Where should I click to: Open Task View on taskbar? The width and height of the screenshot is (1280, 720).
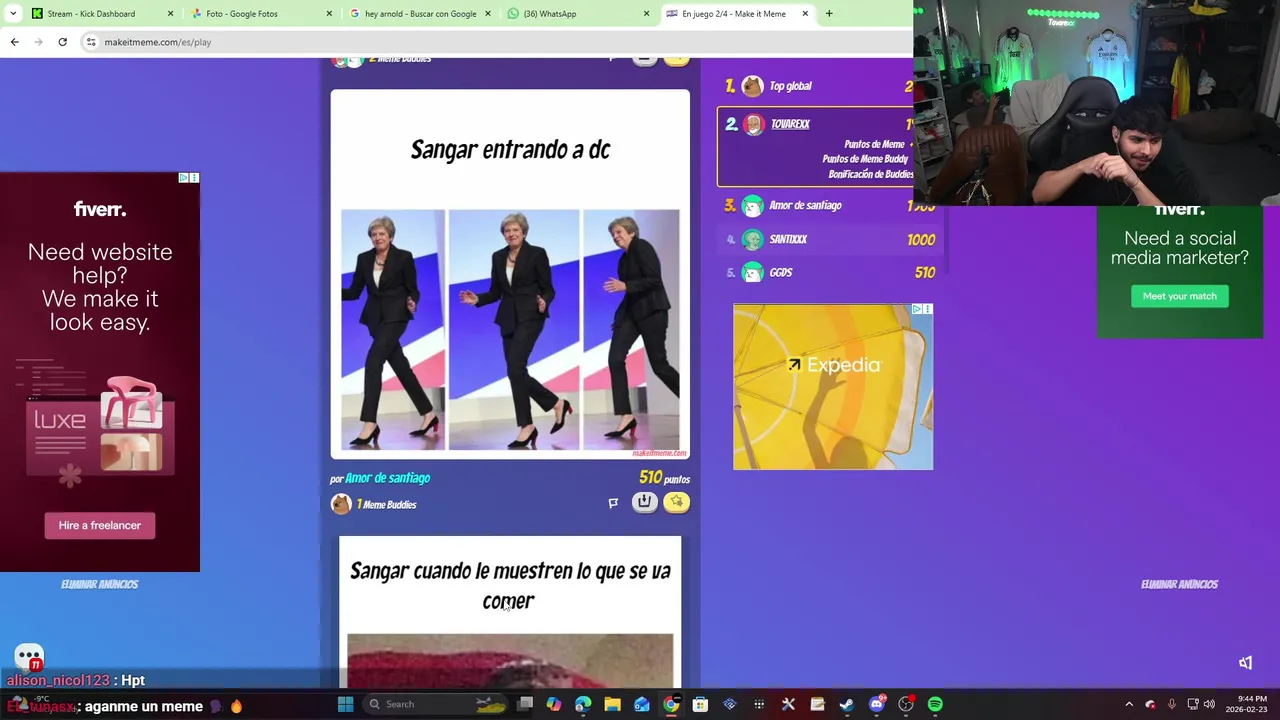pyautogui.click(x=525, y=704)
